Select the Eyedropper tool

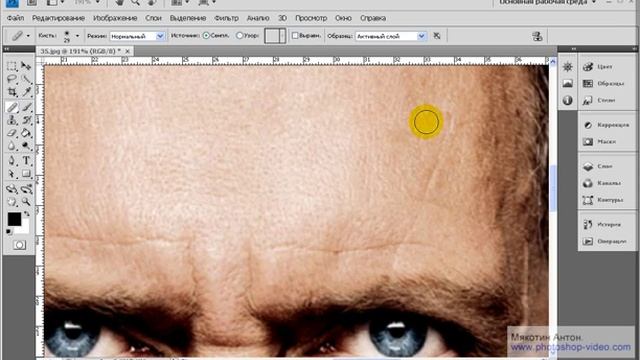pos(27,92)
